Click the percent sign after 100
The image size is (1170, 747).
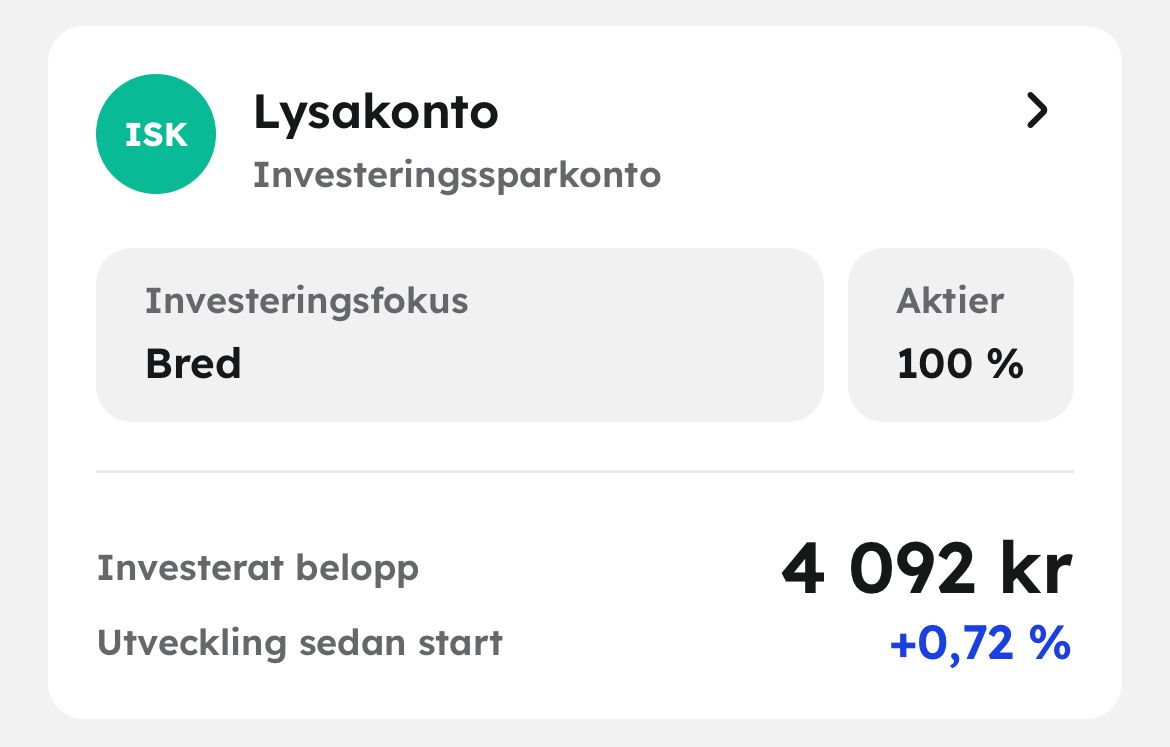coord(1008,364)
